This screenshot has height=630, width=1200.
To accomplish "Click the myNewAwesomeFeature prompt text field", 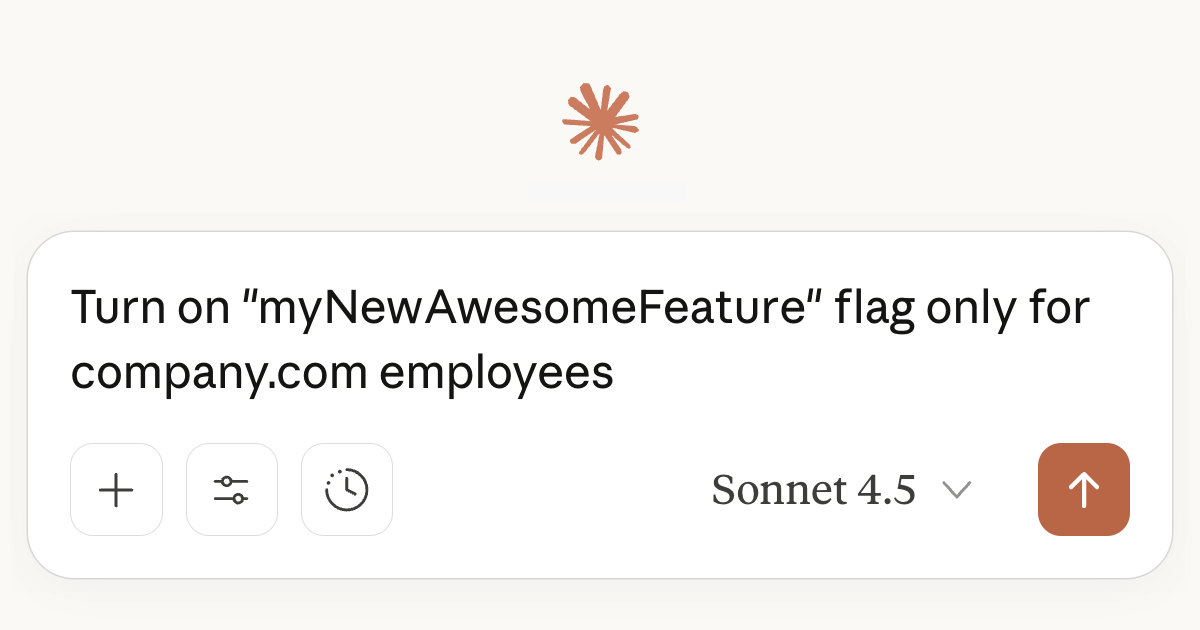I will click(580, 338).
